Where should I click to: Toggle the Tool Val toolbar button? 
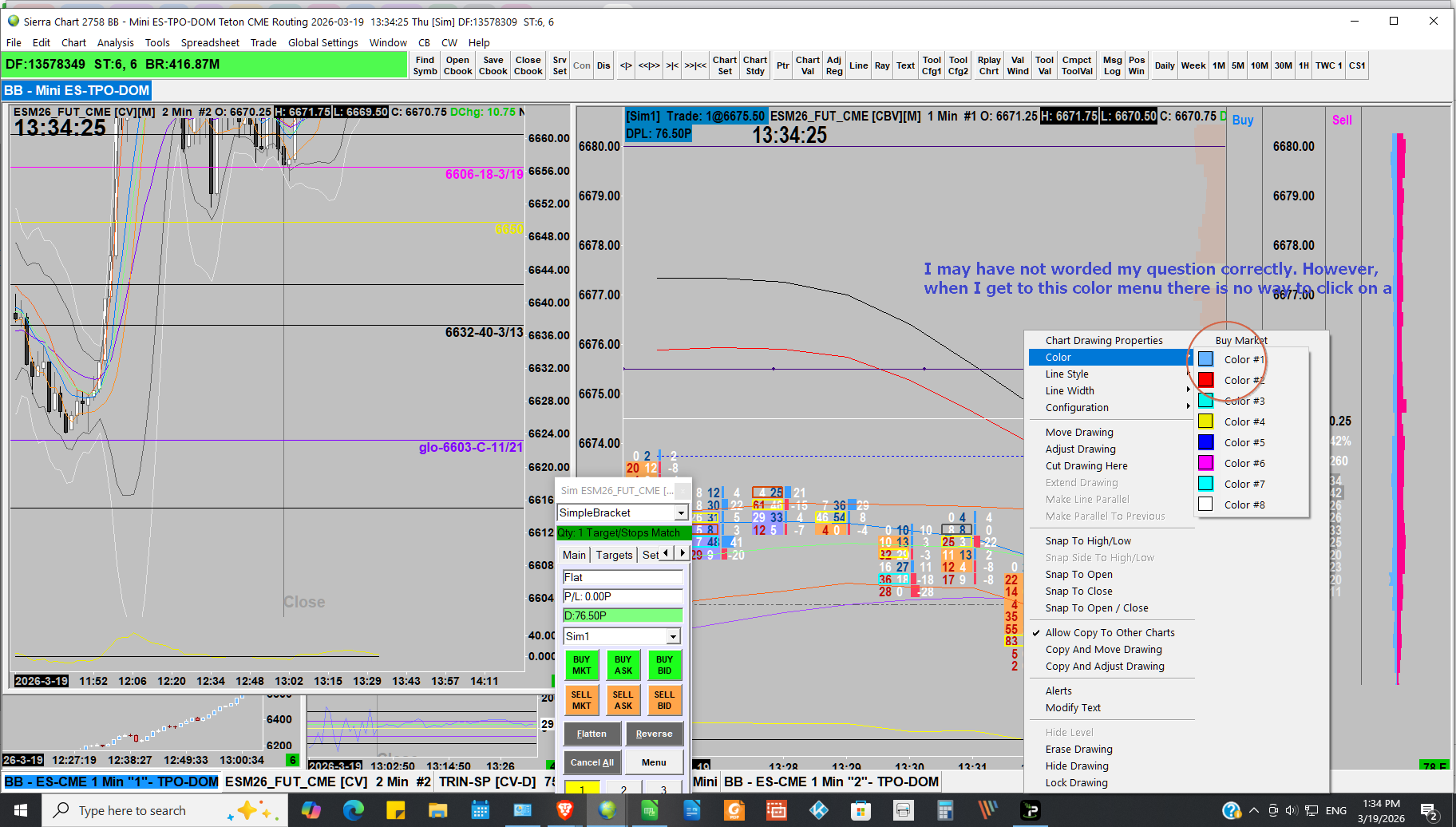(x=1044, y=65)
